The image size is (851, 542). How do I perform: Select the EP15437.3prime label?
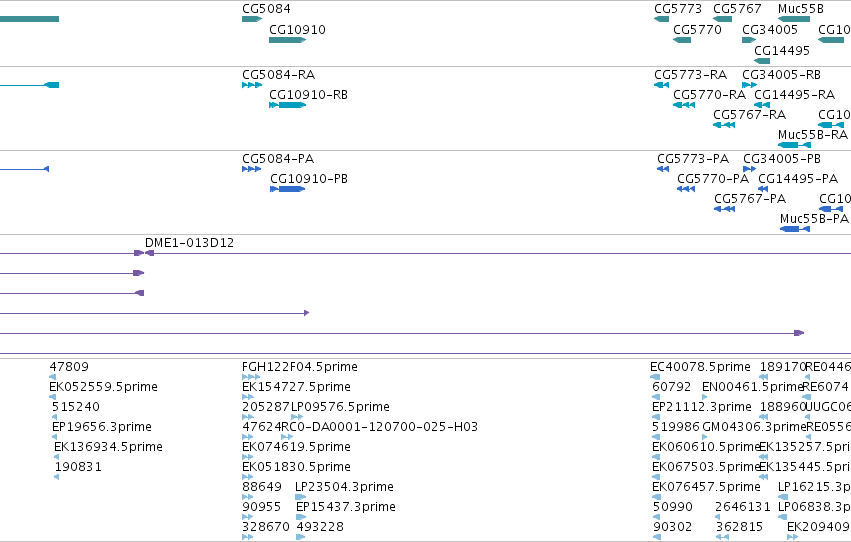pyautogui.click(x=346, y=507)
